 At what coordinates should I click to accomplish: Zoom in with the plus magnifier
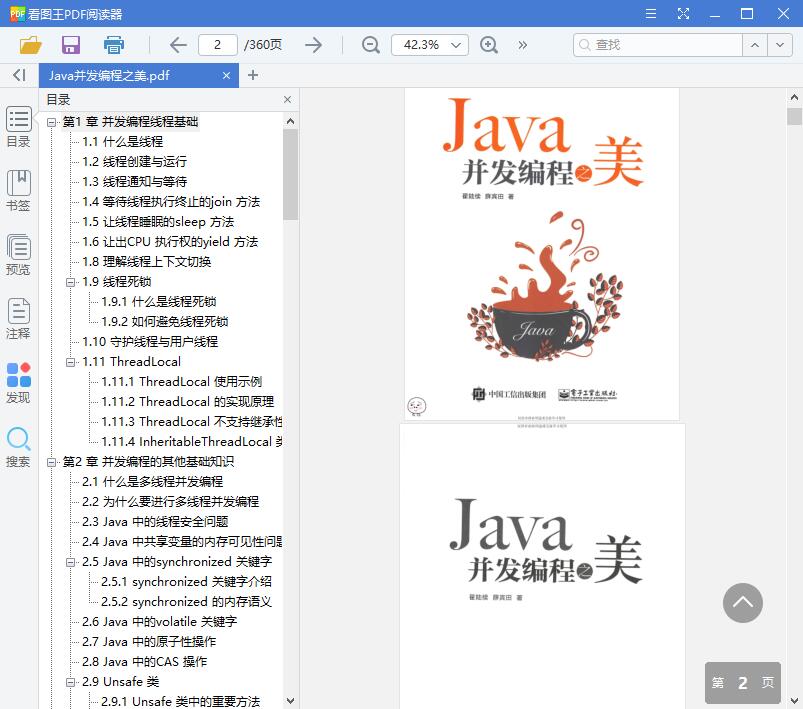click(489, 45)
